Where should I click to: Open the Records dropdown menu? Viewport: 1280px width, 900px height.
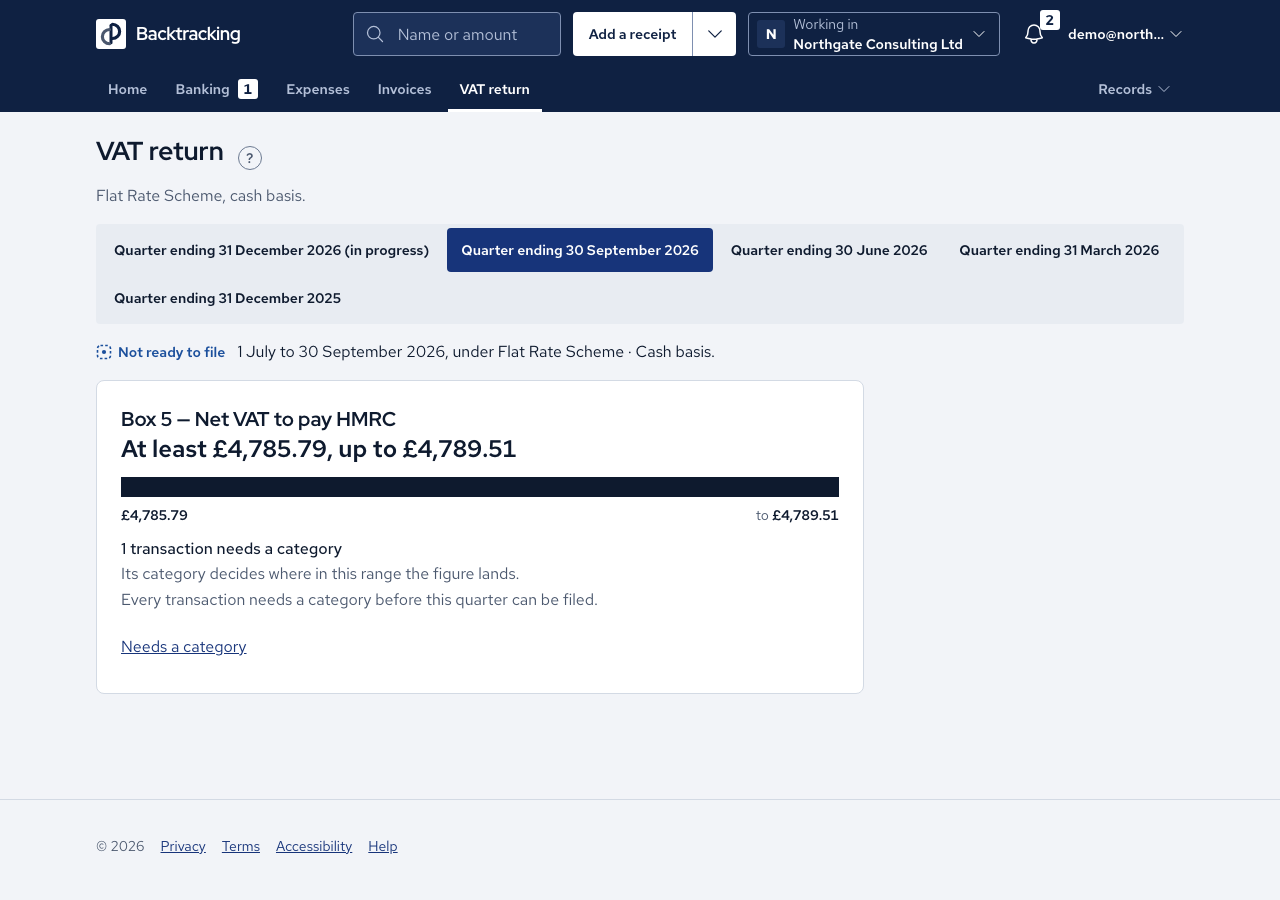(x=1134, y=89)
